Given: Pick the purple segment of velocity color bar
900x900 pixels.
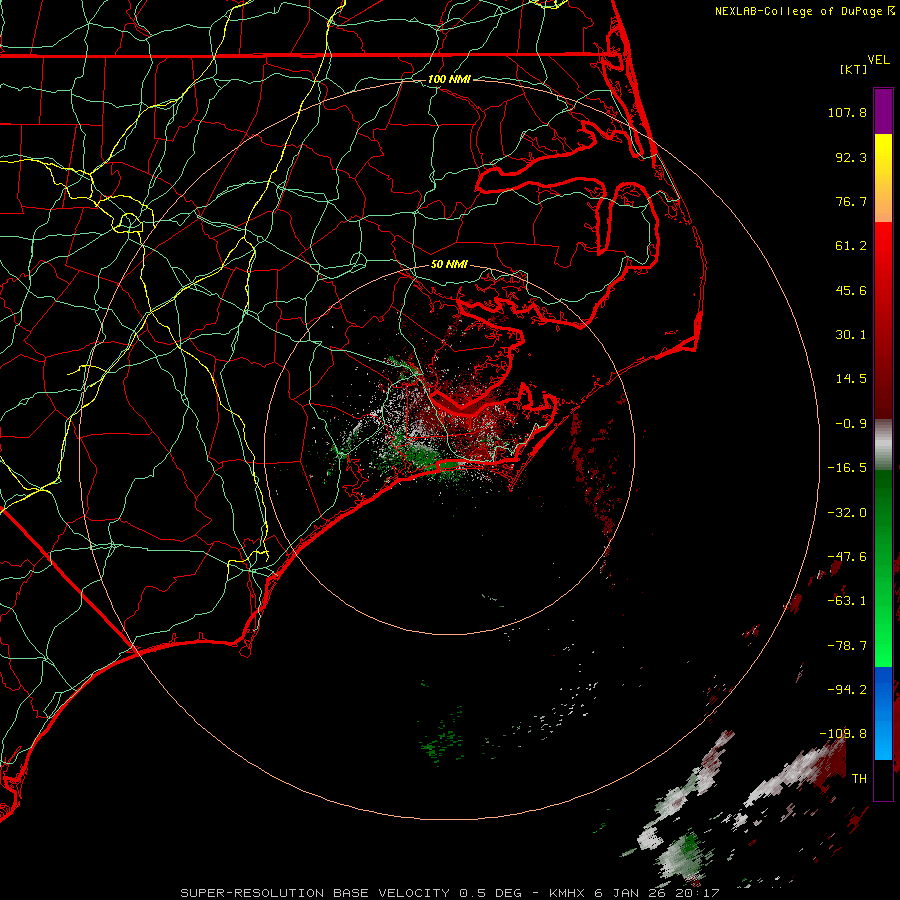Looking at the screenshot, I should pyautogui.click(x=883, y=112).
